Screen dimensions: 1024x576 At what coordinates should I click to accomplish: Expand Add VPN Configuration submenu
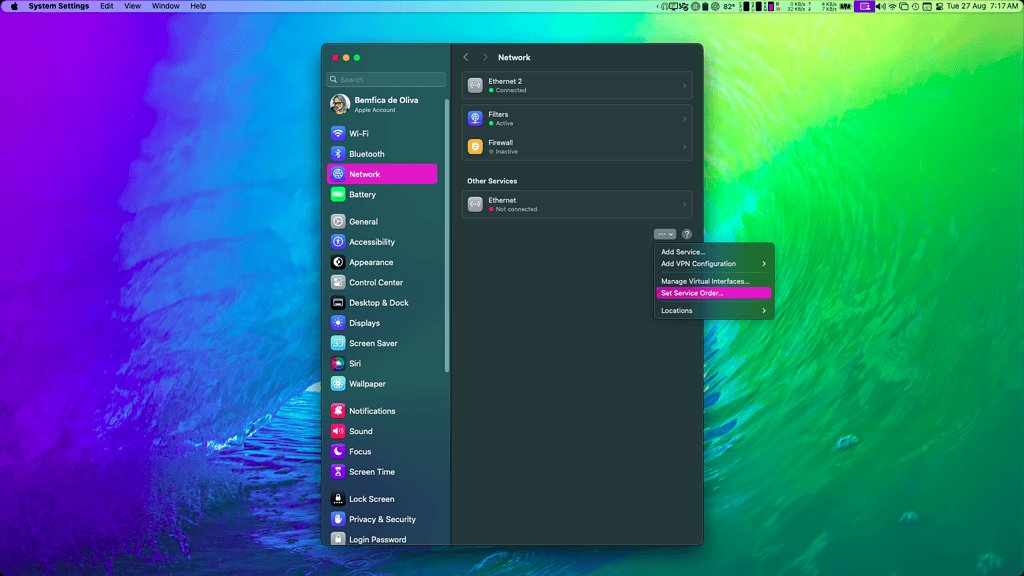pyautogui.click(x=714, y=264)
